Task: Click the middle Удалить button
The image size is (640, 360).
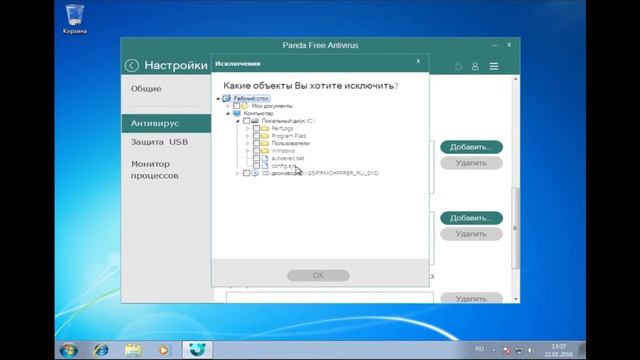Action: 471,234
